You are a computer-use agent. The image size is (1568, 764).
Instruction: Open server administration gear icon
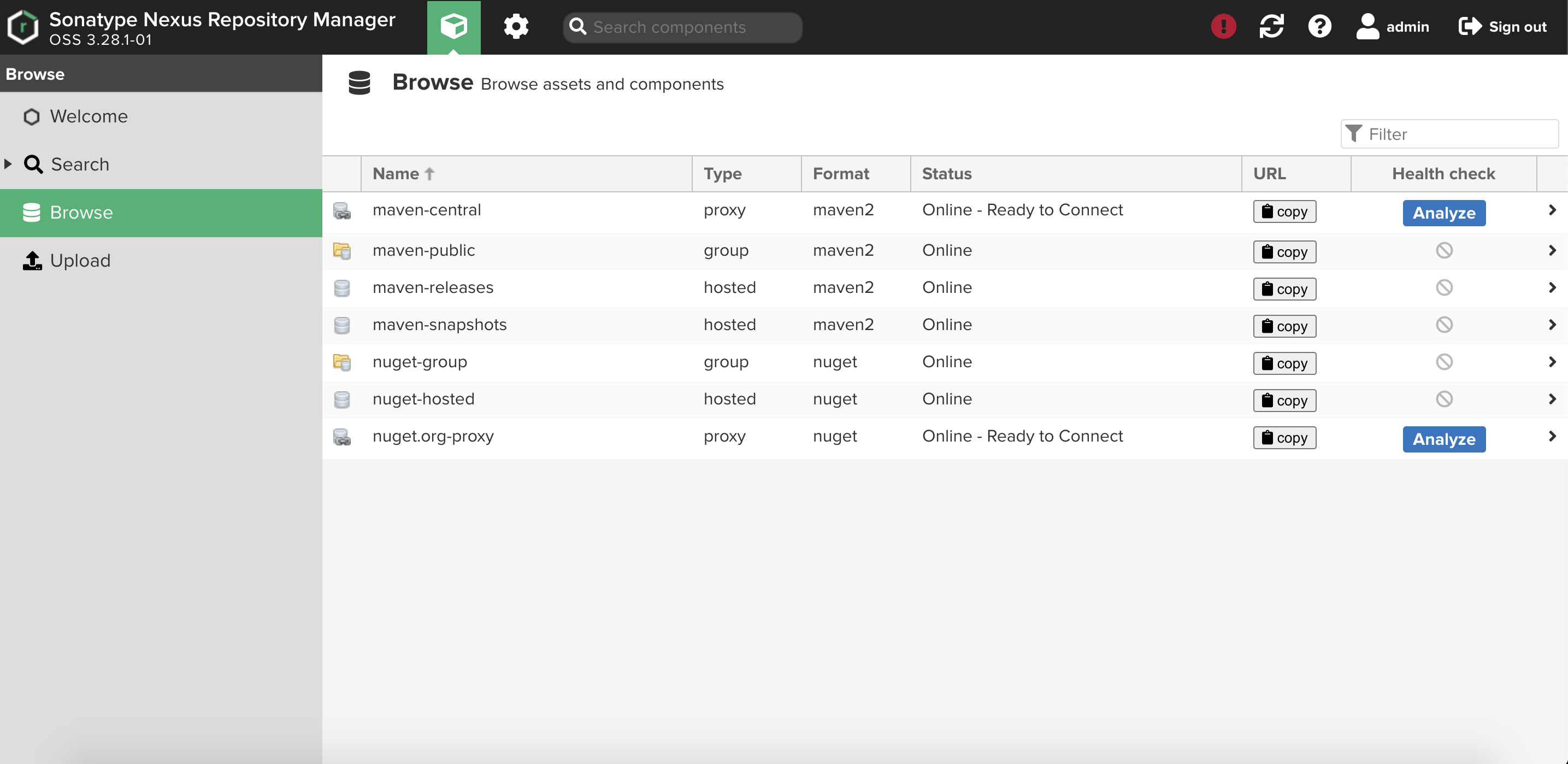pyautogui.click(x=516, y=27)
